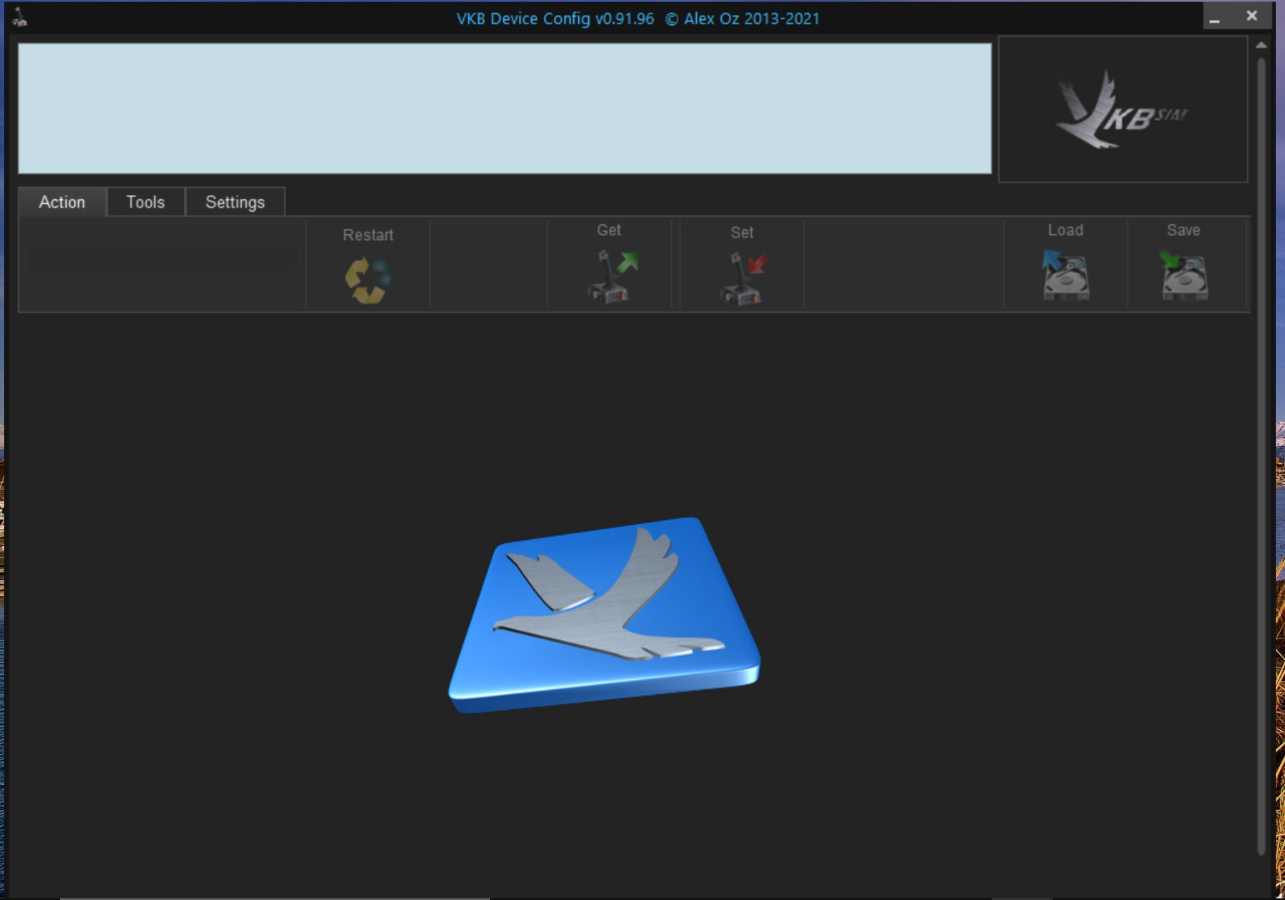The height and width of the screenshot is (900, 1285).
Task: Click inside the light blue message log area
Action: point(504,108)
